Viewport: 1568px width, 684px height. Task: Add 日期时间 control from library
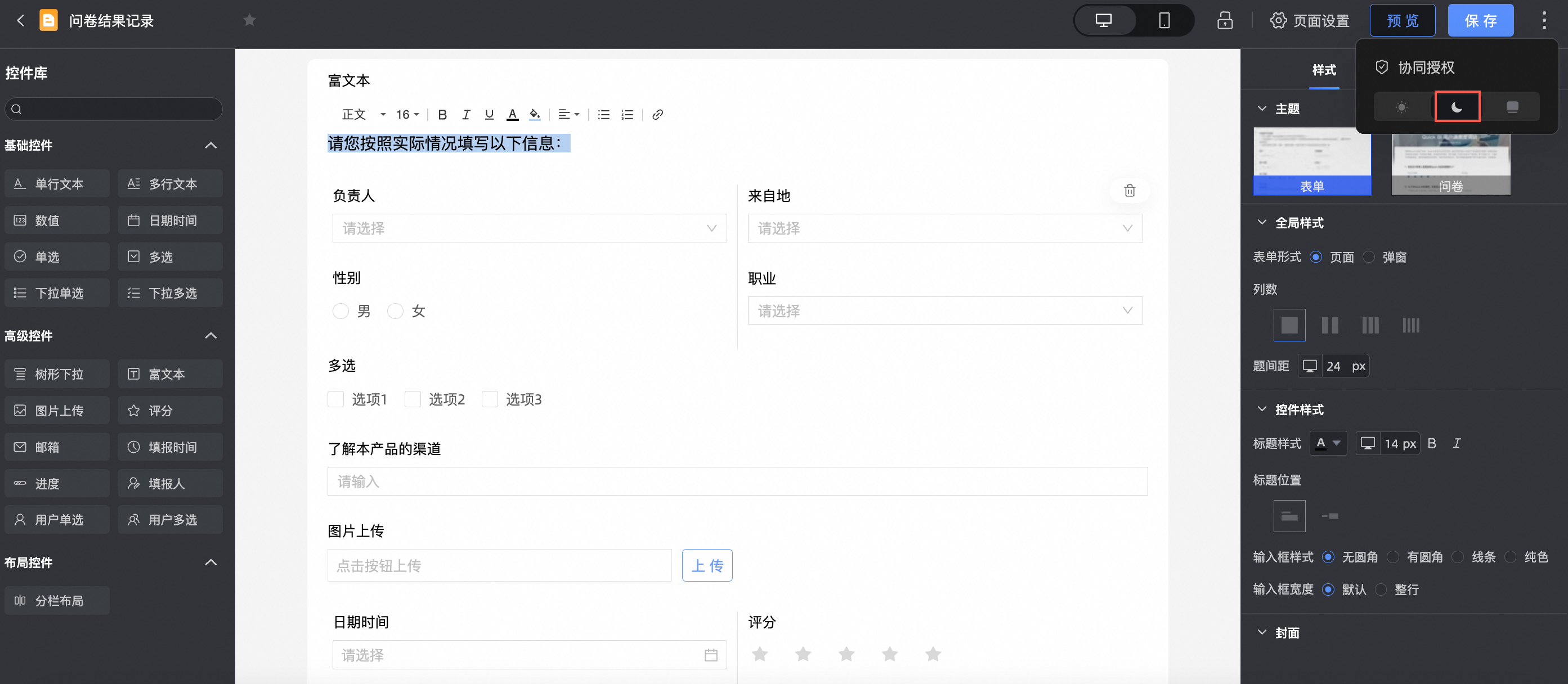coord(170,220)
